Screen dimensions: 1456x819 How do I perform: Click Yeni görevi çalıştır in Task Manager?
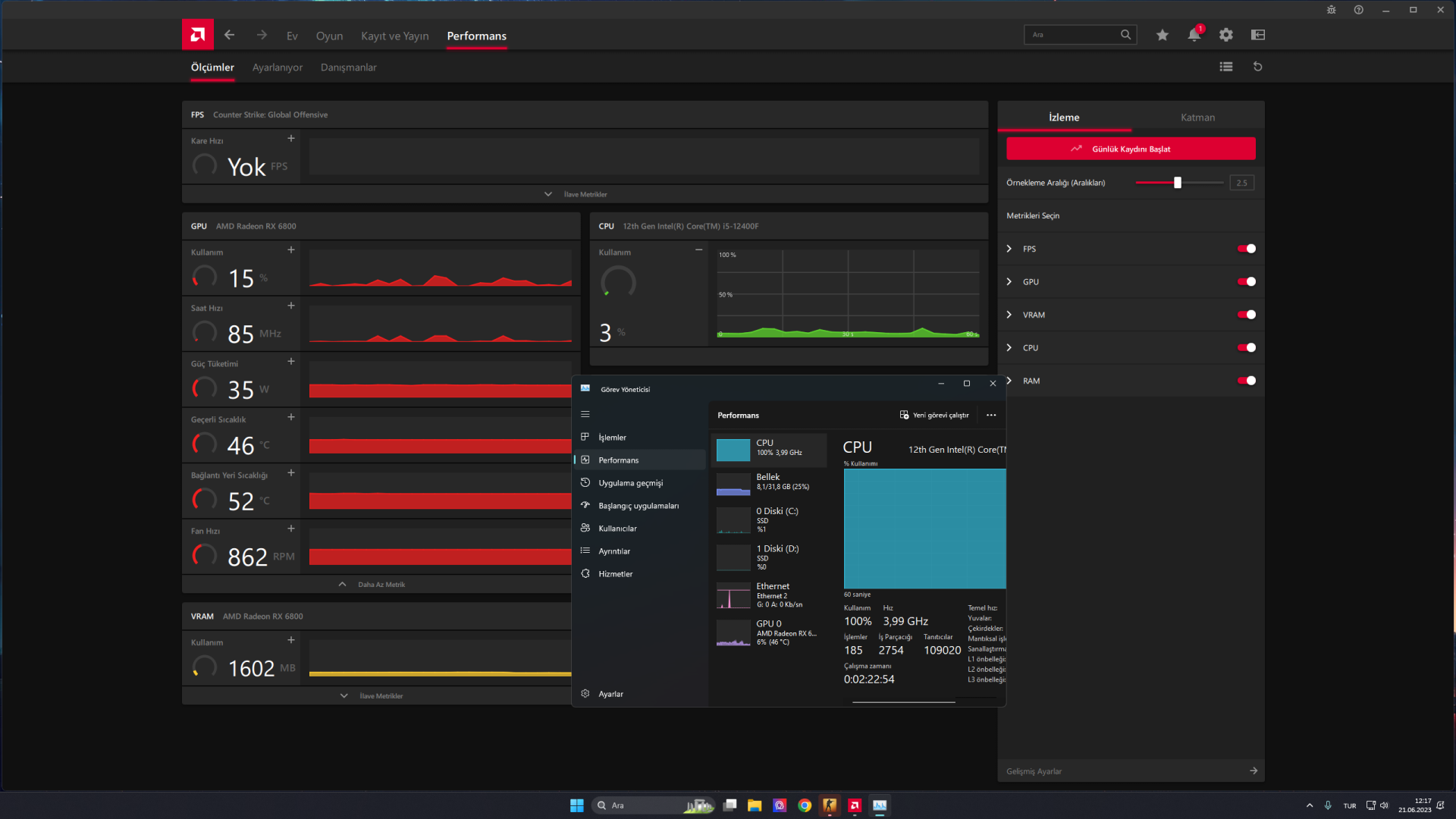(934, 415)
